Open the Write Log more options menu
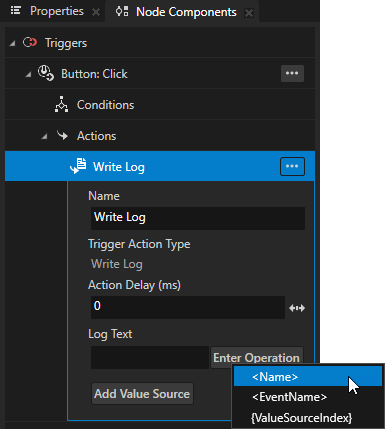 (x=292, y=166)
